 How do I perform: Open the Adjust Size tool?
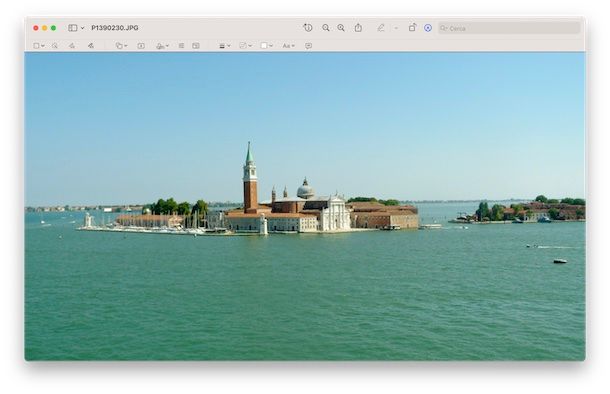[x=196, y=46]
